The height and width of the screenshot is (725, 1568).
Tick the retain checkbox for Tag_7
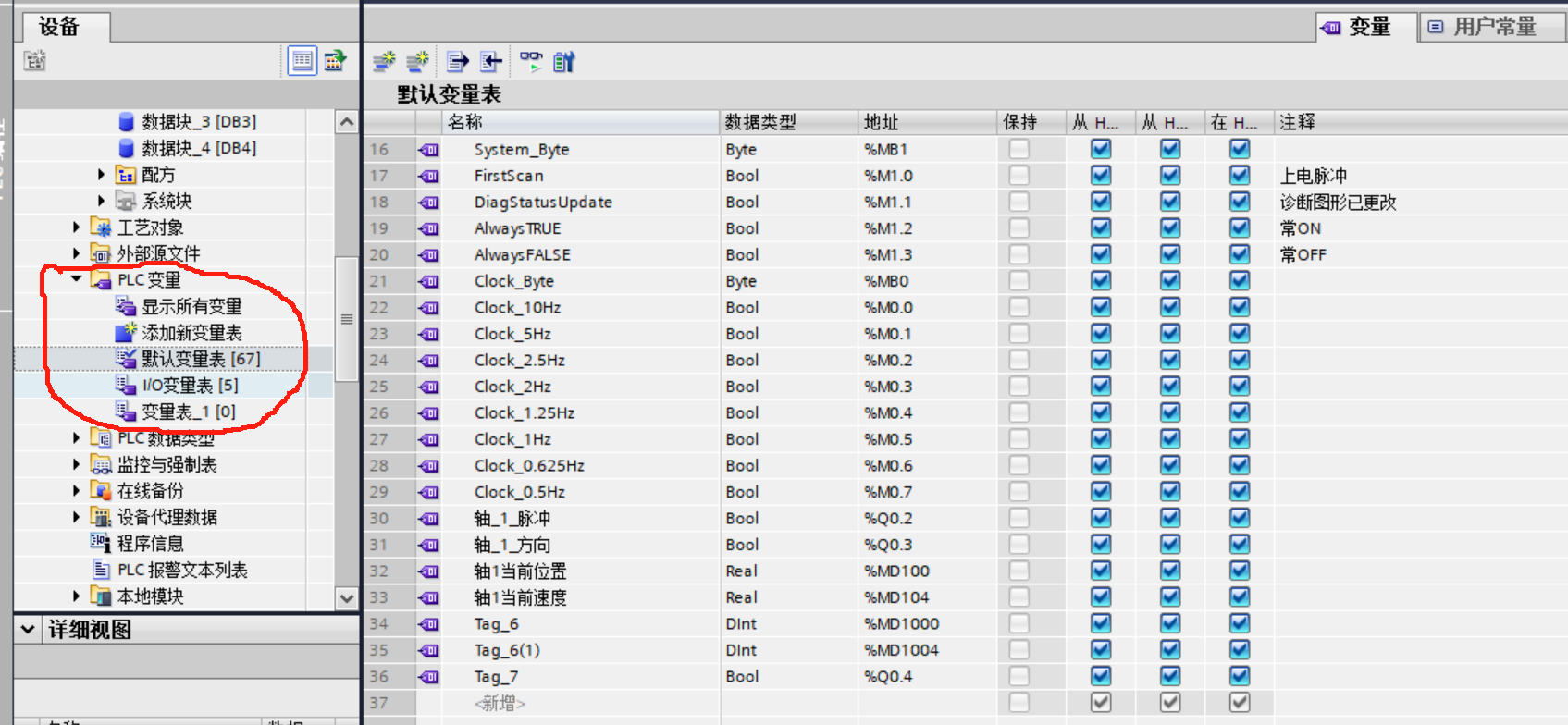click(1019, 676)
